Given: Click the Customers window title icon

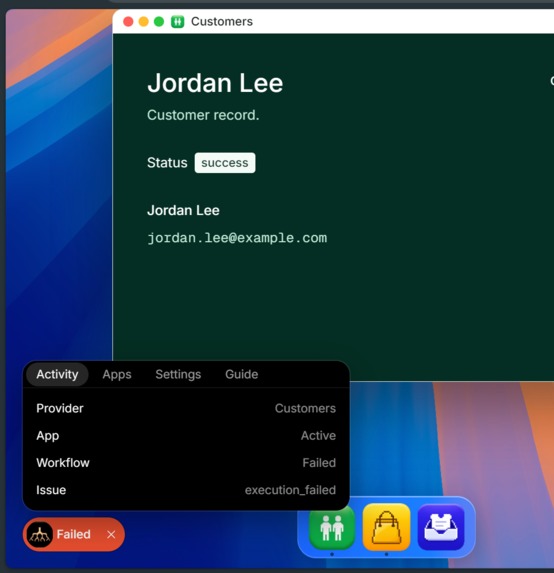Looking at the screenshot, I should coord(178,22).
